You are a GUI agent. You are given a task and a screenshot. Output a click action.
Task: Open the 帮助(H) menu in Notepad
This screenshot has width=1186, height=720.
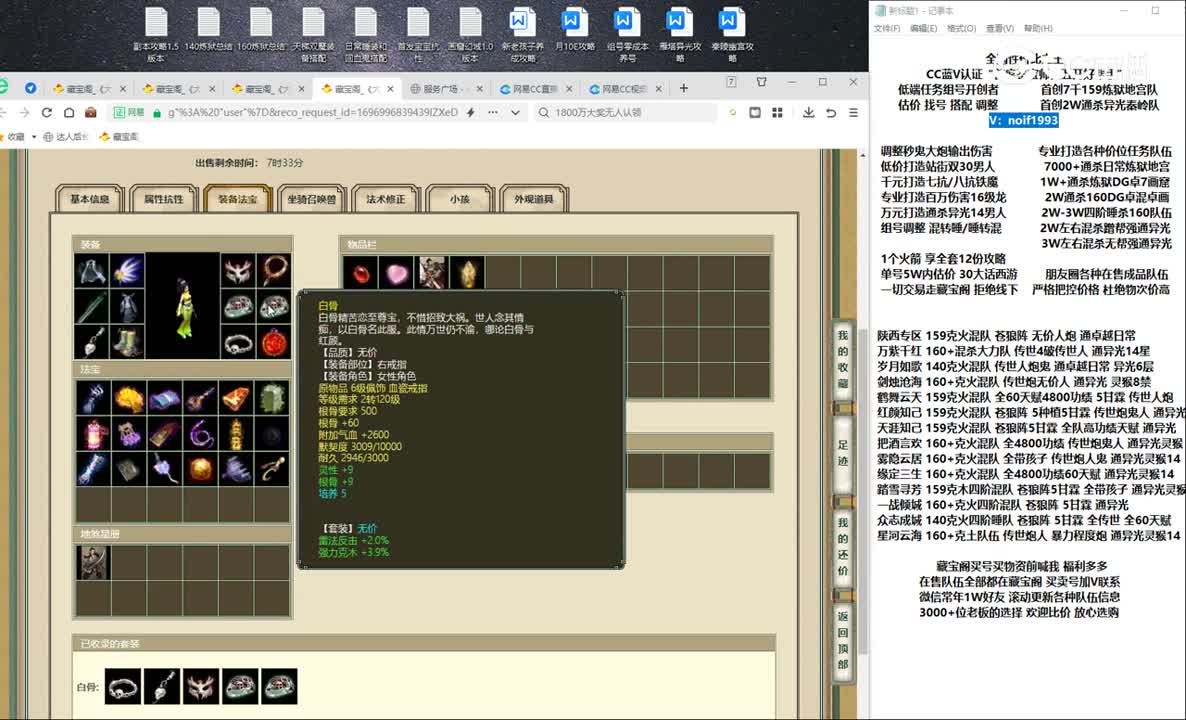click(x=1038, y=29)
